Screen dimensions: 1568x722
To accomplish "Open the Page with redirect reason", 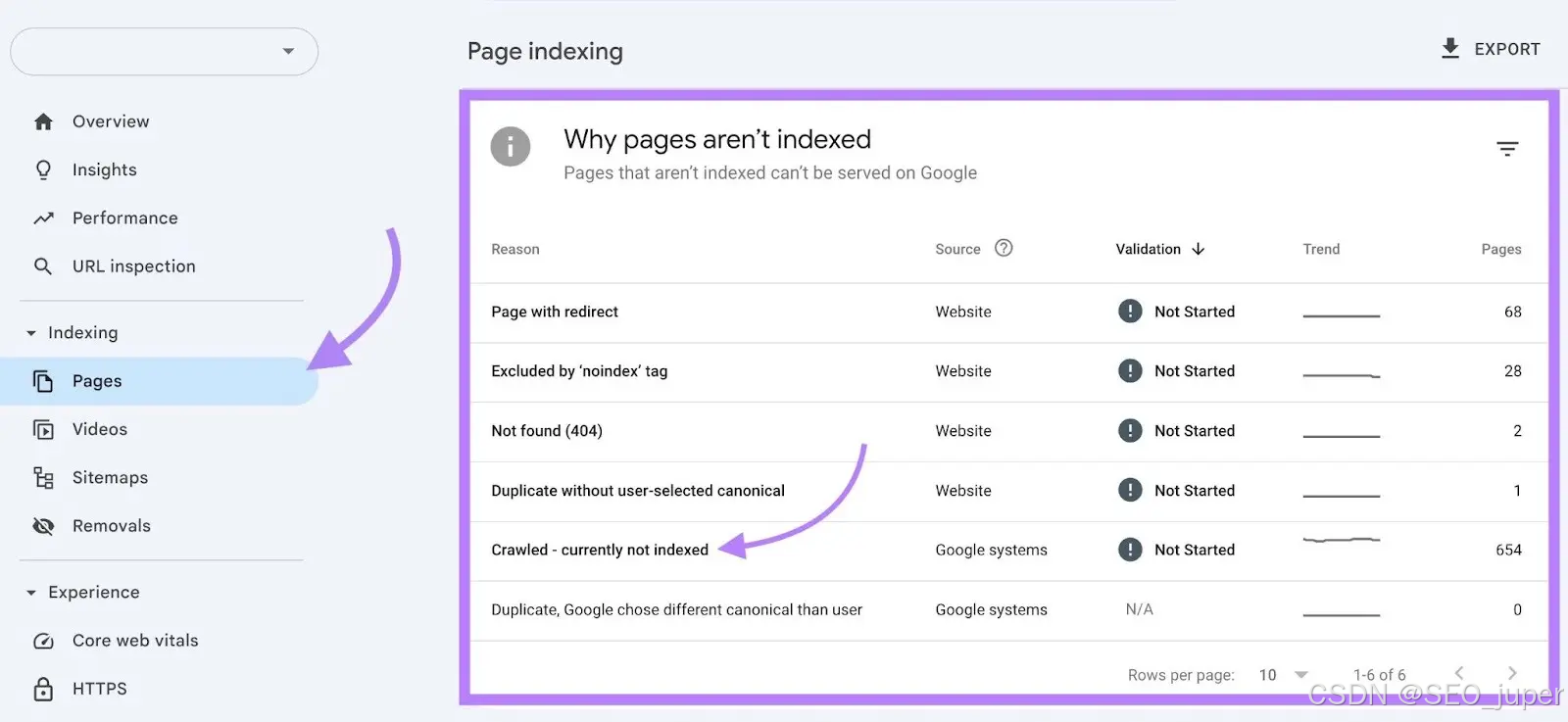I will (x=555, y=312).
